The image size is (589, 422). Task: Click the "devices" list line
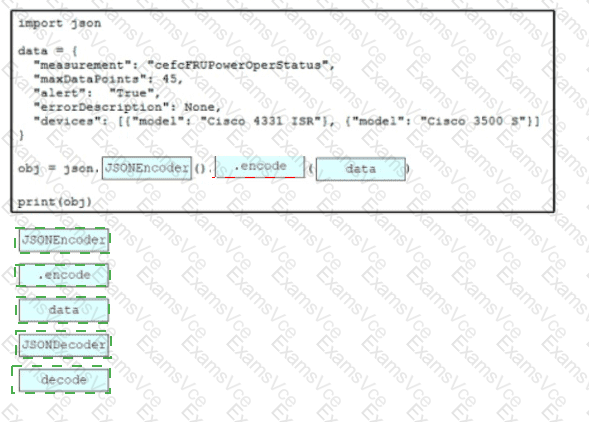coord(287,121)
